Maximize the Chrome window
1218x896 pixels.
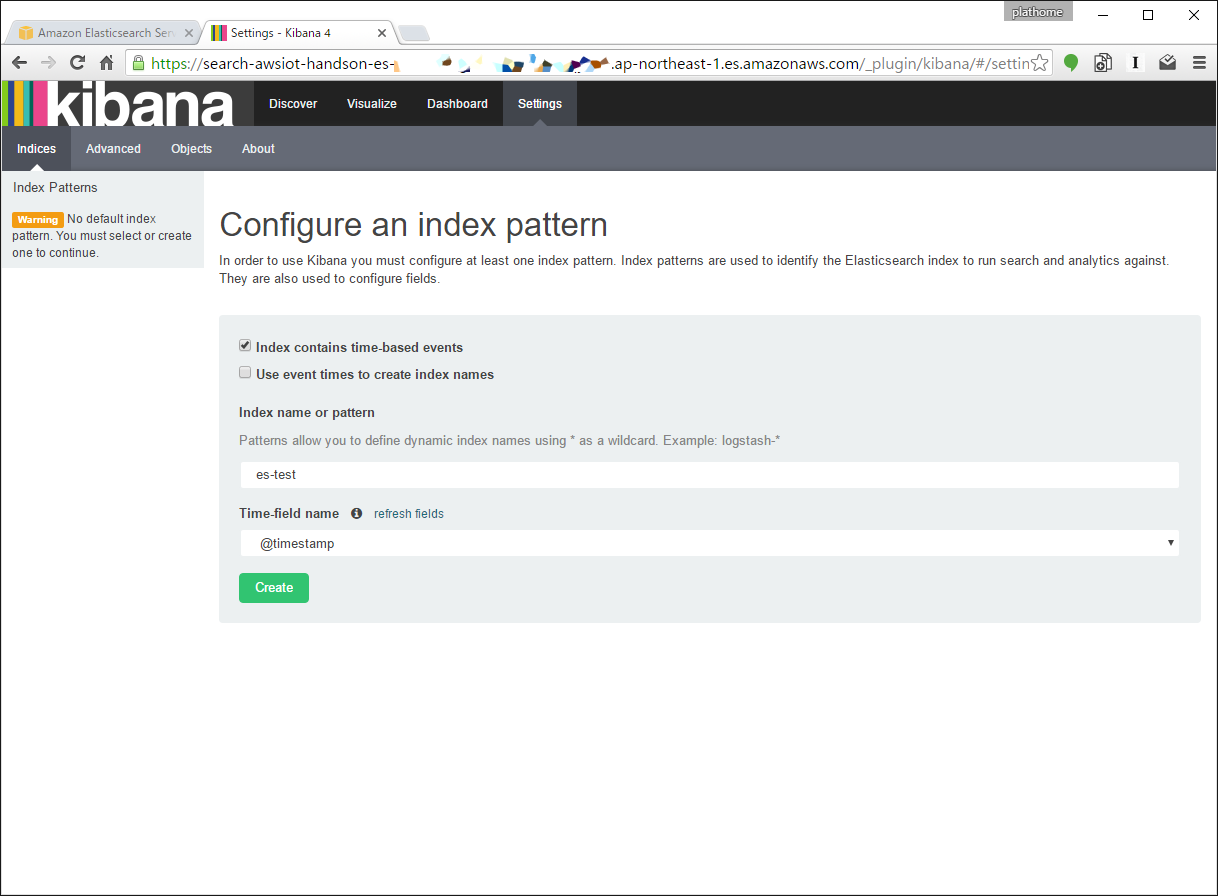pos(1148,15)
